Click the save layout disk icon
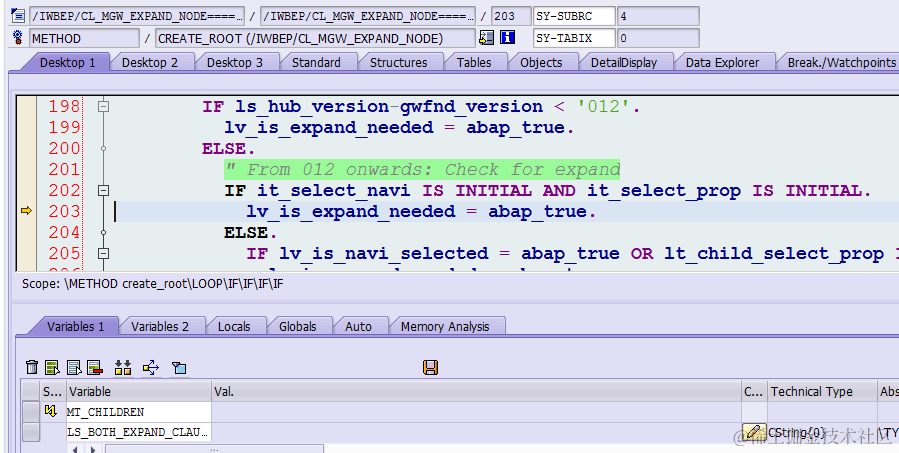The height and width of the screenshot is (453, 899). [431, 368]
